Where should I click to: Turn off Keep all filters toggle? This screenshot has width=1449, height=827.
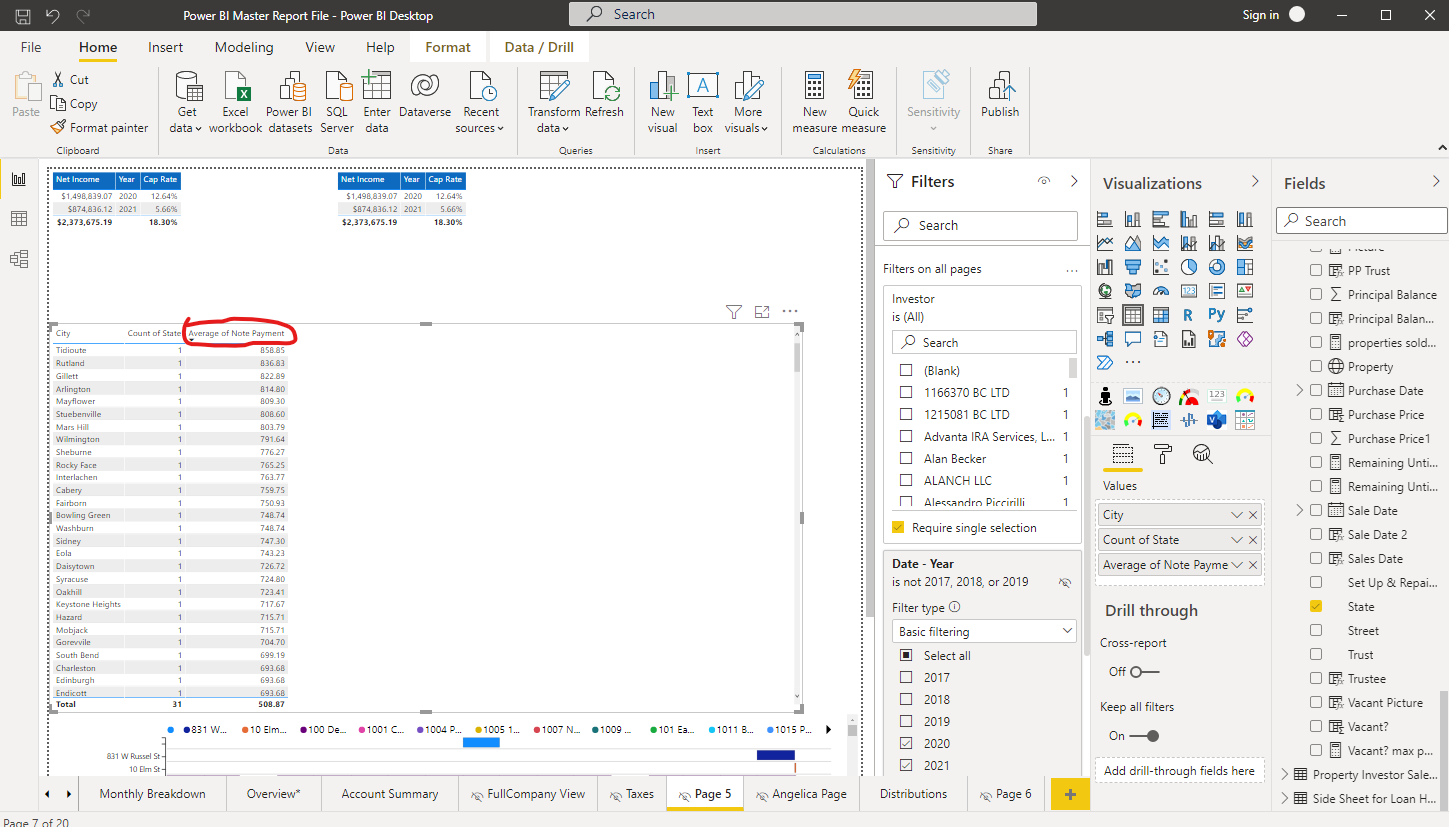[1145, 735]
